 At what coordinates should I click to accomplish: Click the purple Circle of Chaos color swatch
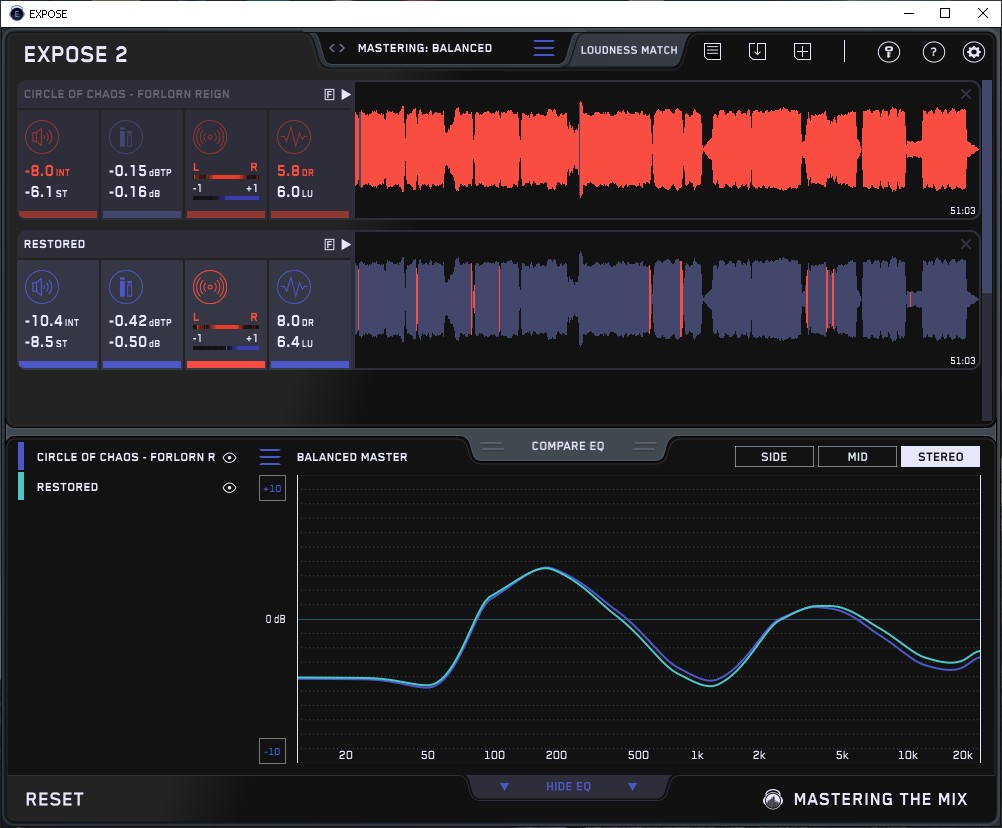click(x=21, y=456)
